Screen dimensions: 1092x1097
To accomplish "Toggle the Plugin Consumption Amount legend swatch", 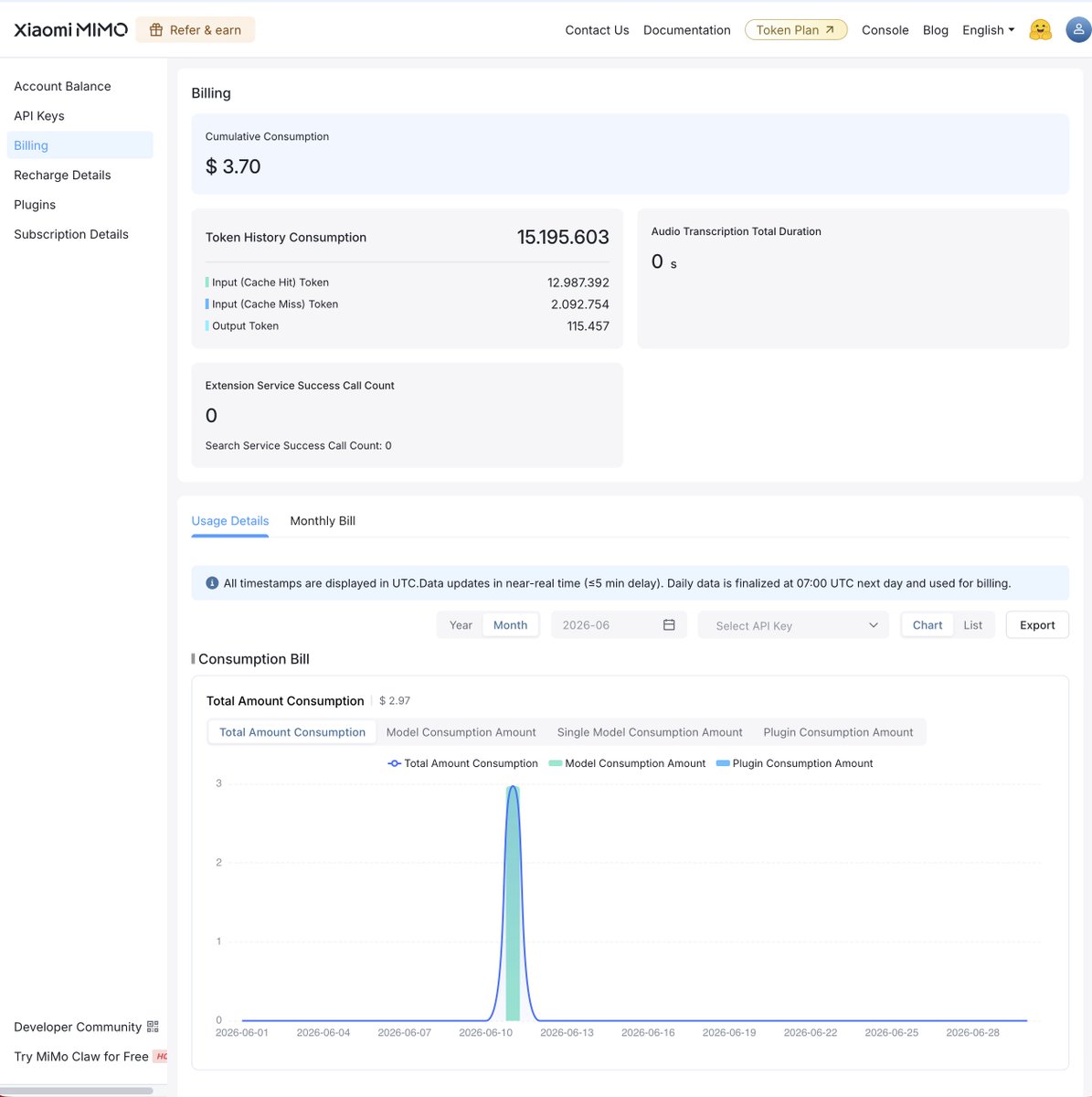I will pyautogui.click(x=723, y=763).
